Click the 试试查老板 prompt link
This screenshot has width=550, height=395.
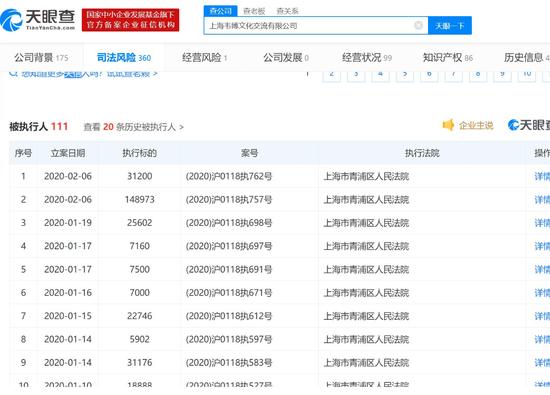click(132, 74)
